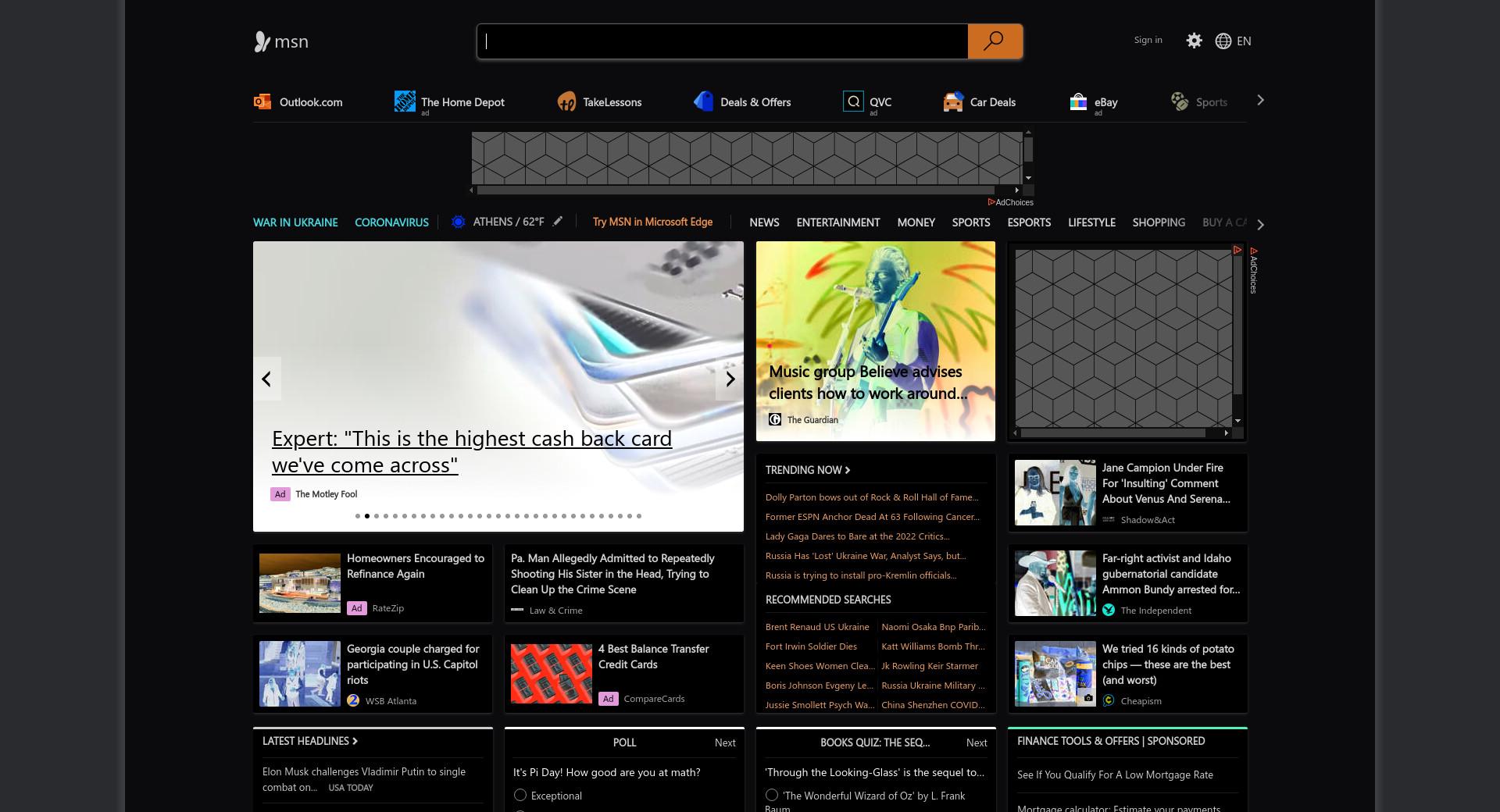The height and width of the screenshot is (812, 1500).
Task: Expand more categories in navigation bar
Action: click(x=1260, y=224)
